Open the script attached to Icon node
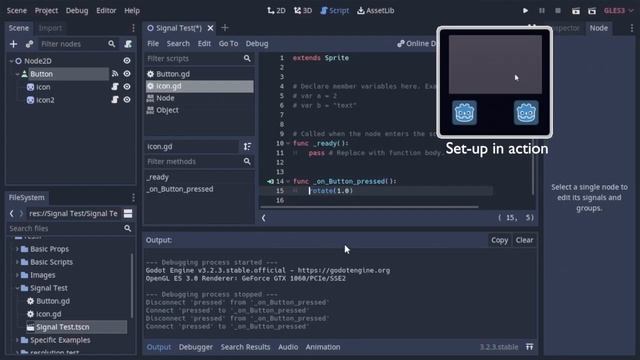Viewport: 640px width, 360px height. (115, 87)
